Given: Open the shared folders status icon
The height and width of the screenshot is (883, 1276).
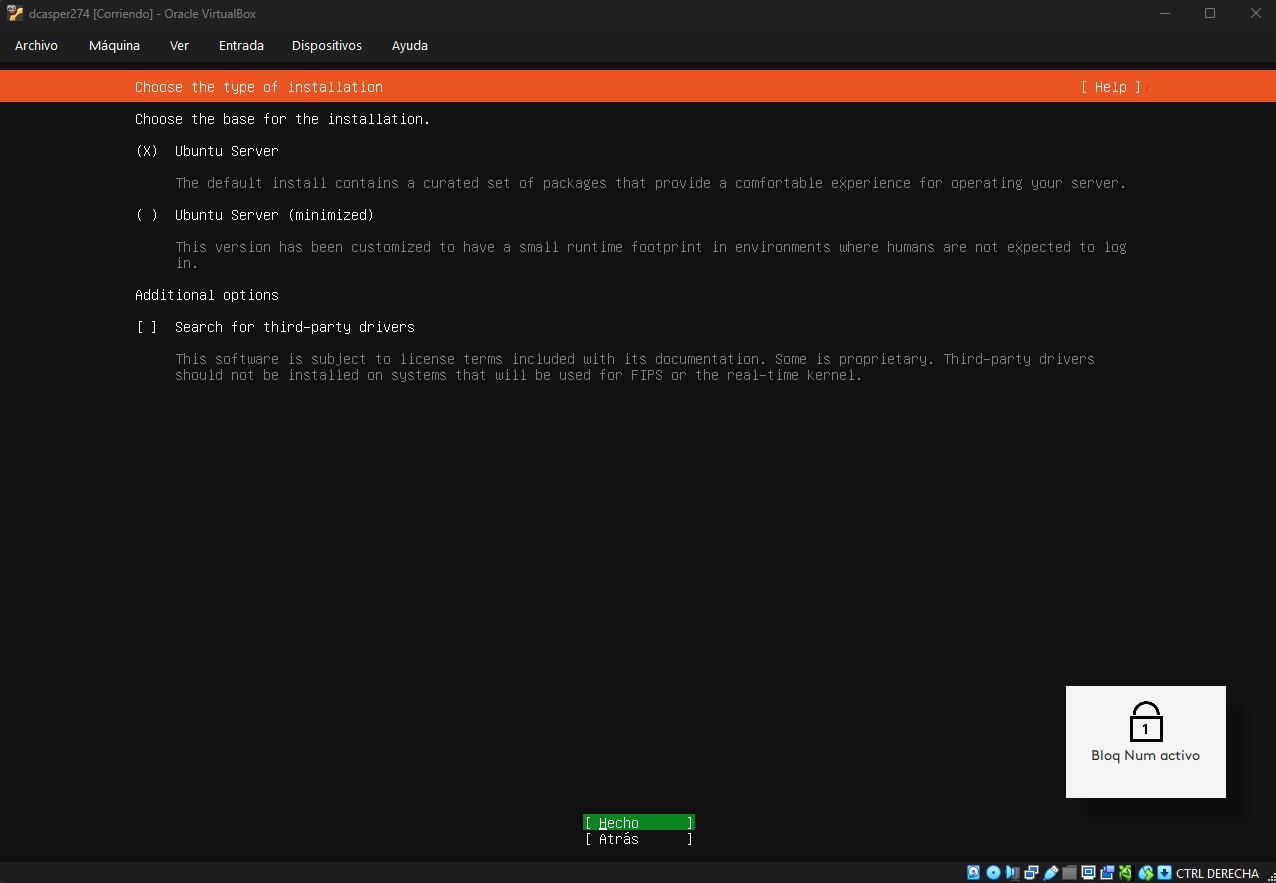Looking at the screenshot, I should (1069, 873).
